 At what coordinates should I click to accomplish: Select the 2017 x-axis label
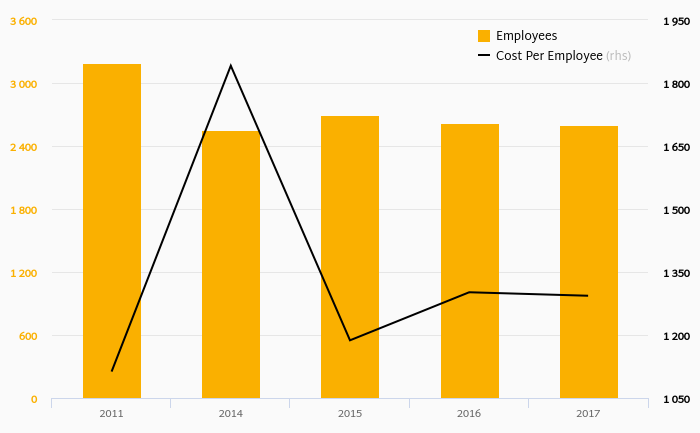588,413
